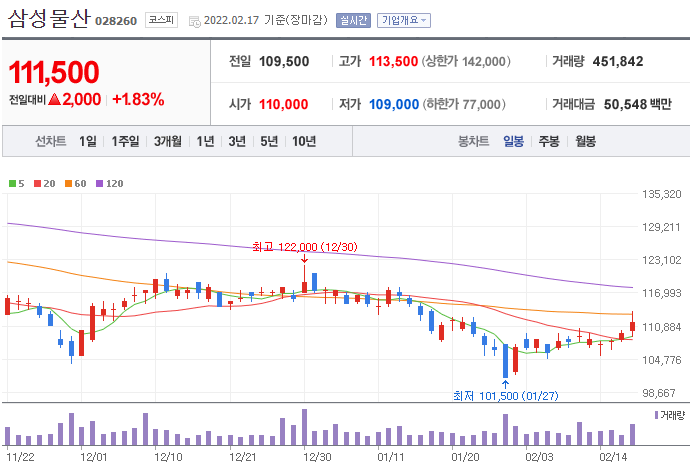Switch to the 1년 line chart
The width and height of the screenshot is (690, 467).
(x=205, y=141)
